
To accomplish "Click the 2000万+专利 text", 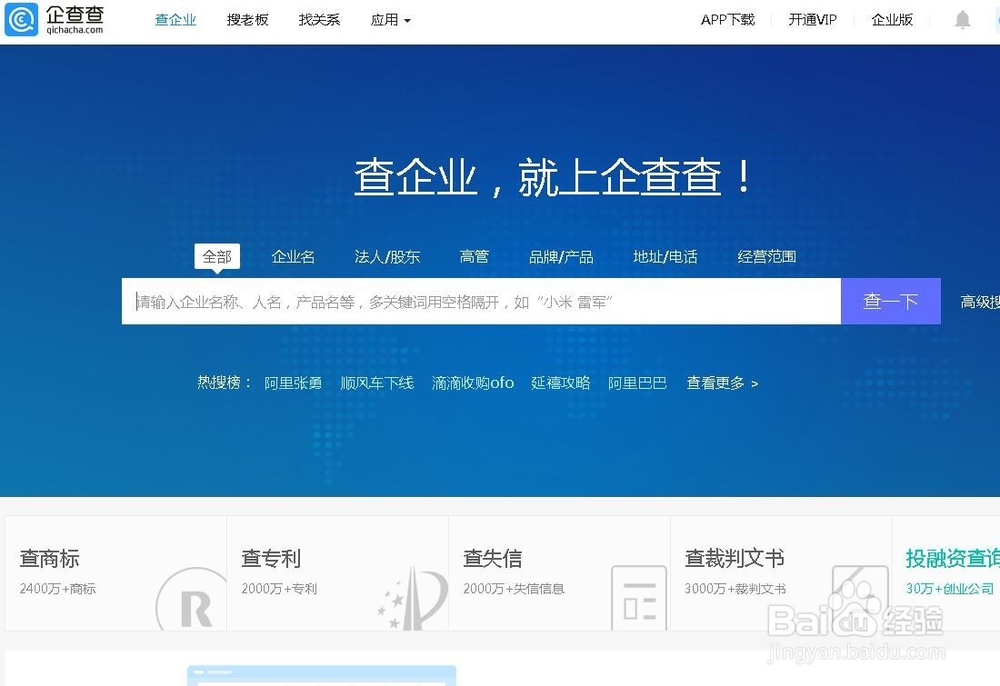I will click(279, 588).
